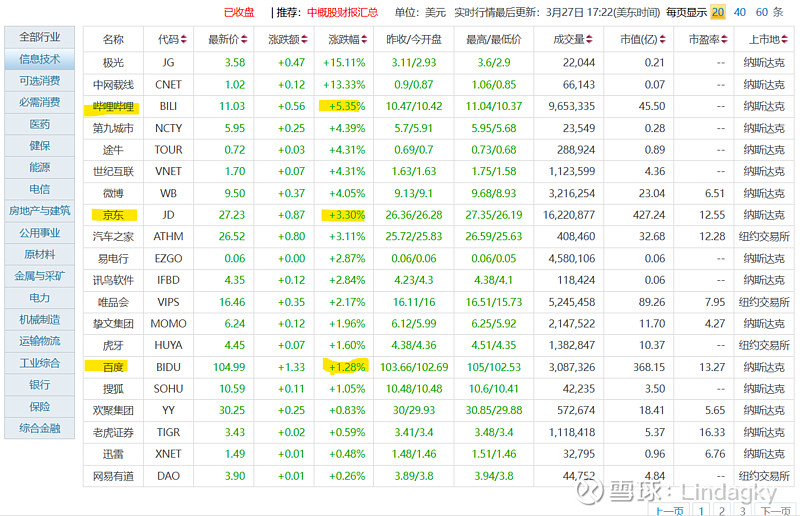
Task: Select the 能源 category
Action: coord(40,167)
